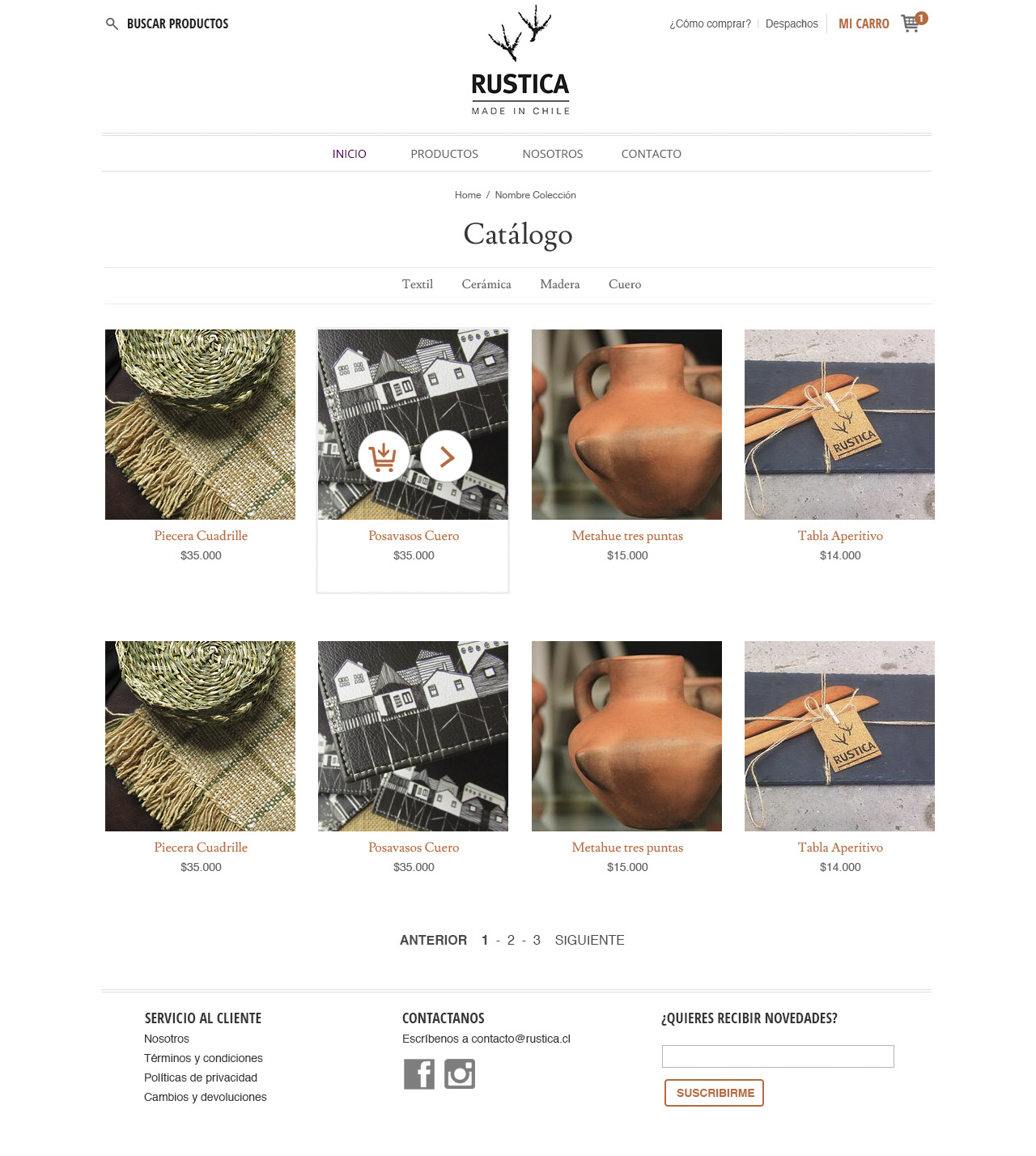The width and height of the screenshot is (1036, 1156).
Task: Filter catalog by Madera
Action: pos(560,284)
